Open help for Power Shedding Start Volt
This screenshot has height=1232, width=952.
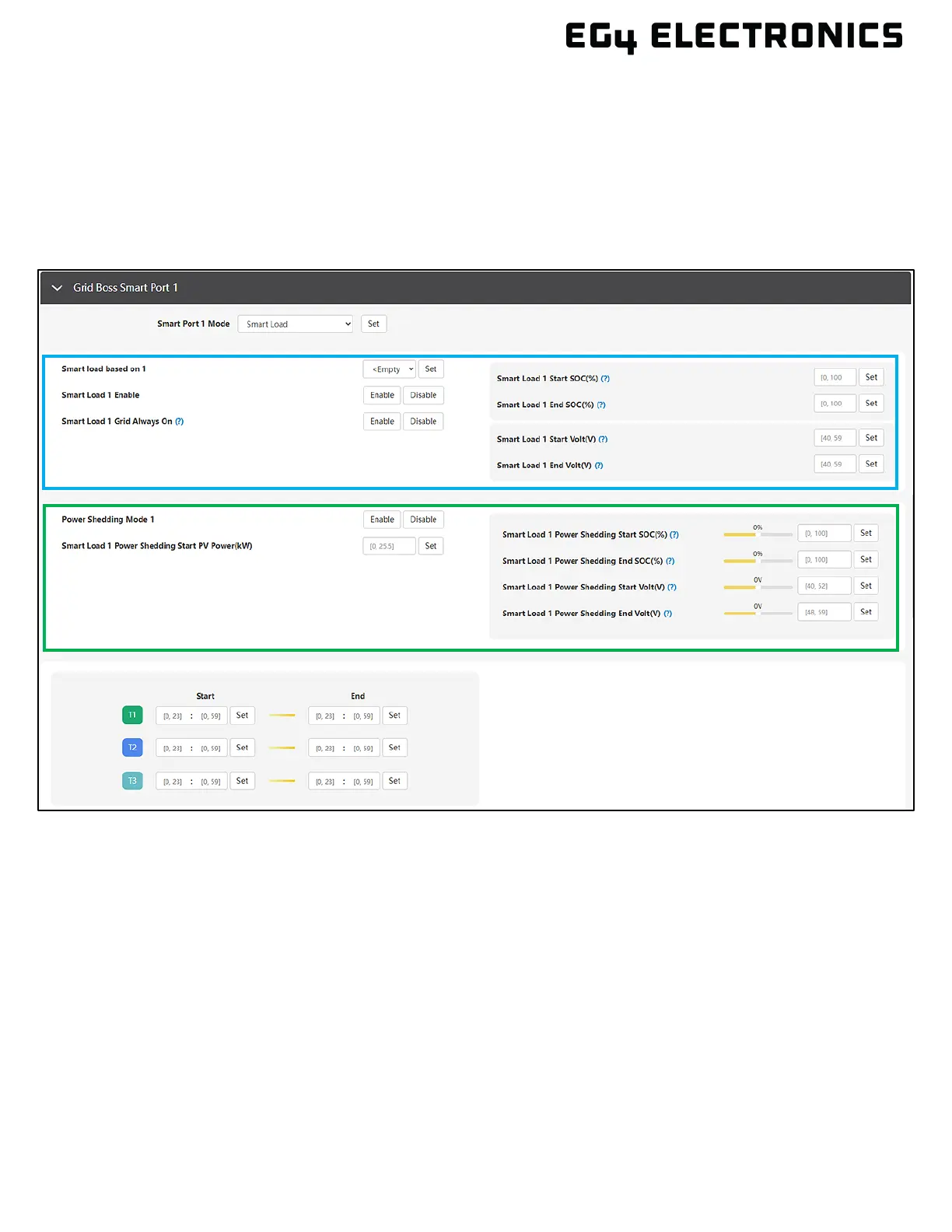(672, 587)
